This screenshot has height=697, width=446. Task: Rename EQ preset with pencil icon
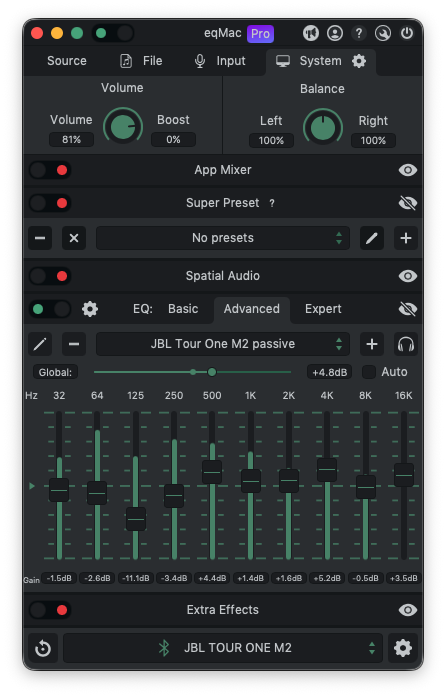40,344
